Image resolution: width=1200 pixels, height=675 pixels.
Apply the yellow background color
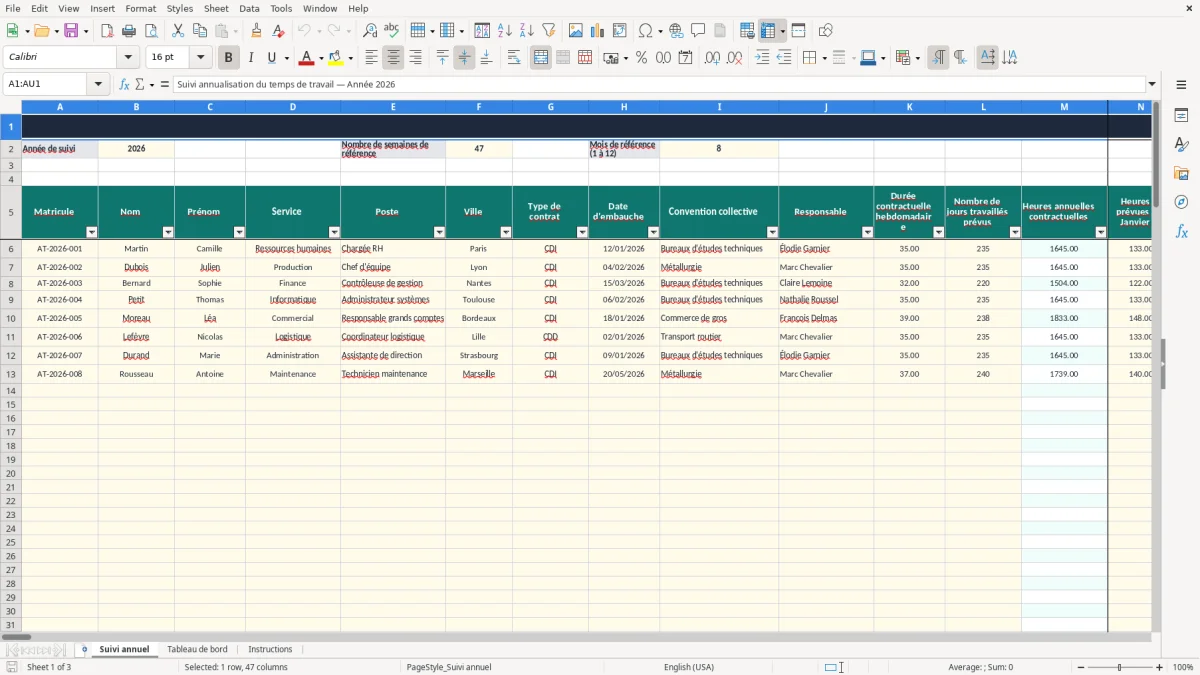pos(336,58)
